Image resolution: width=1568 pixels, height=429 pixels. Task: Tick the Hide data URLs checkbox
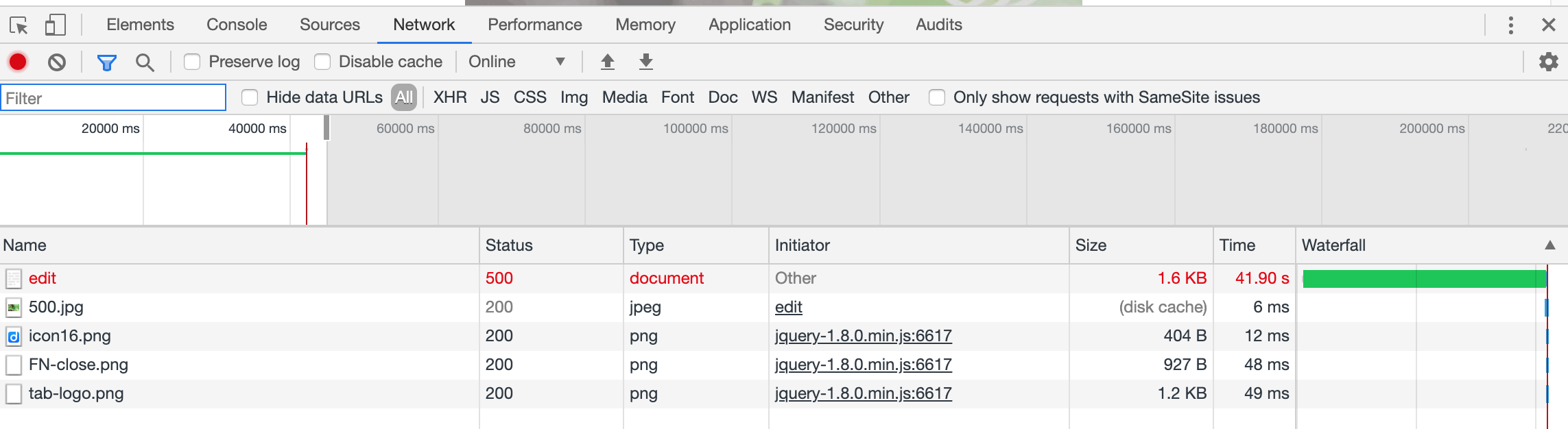point(250,97)
